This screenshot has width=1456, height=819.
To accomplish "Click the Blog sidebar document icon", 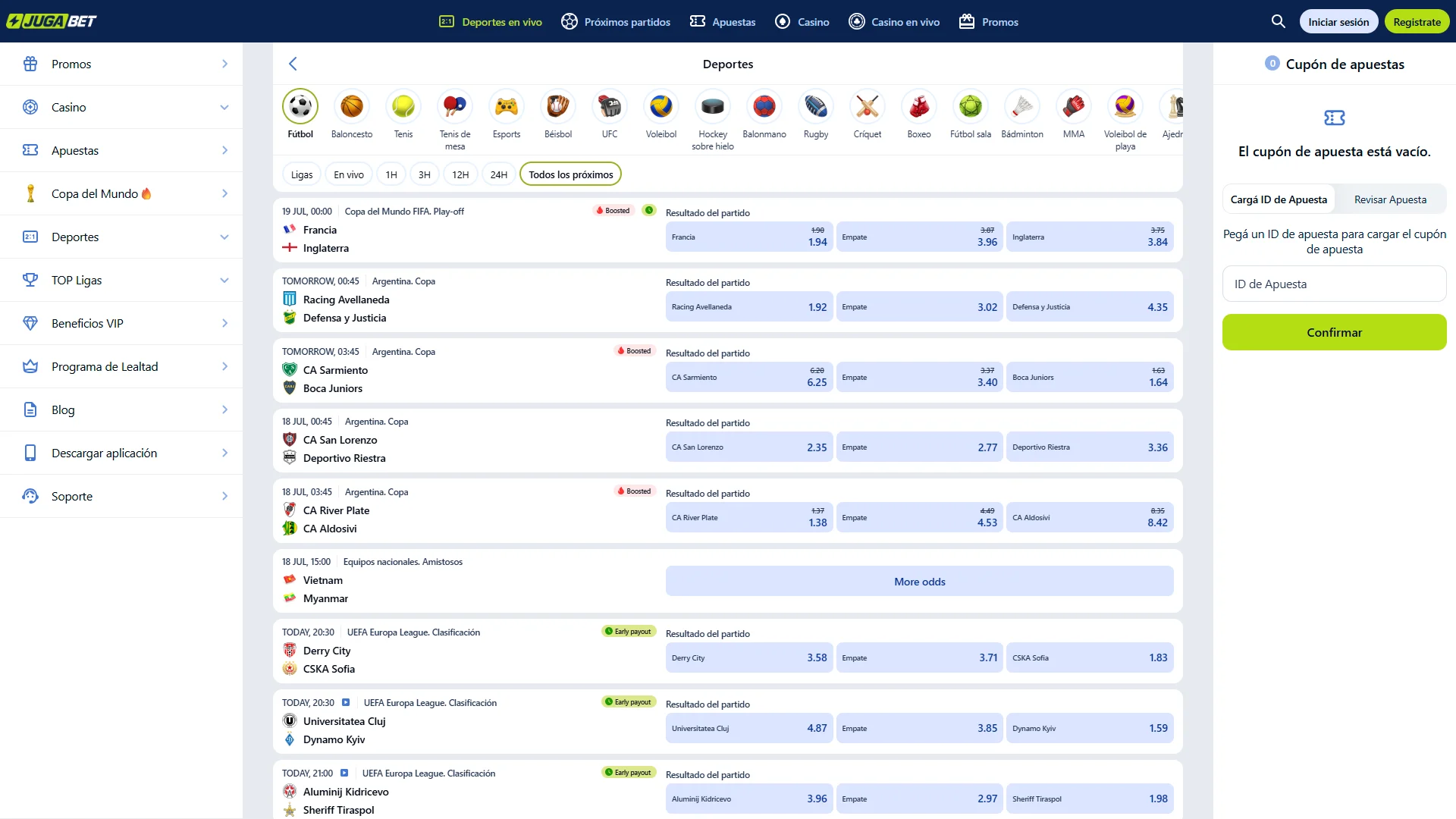I will [30, 409].
